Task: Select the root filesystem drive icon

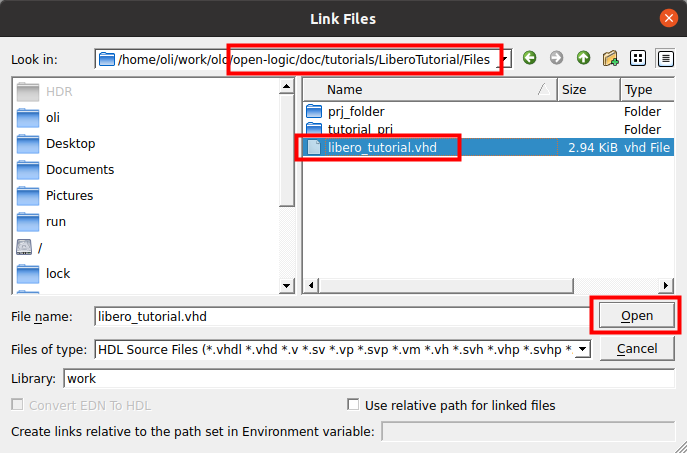Action: (24, 248)
